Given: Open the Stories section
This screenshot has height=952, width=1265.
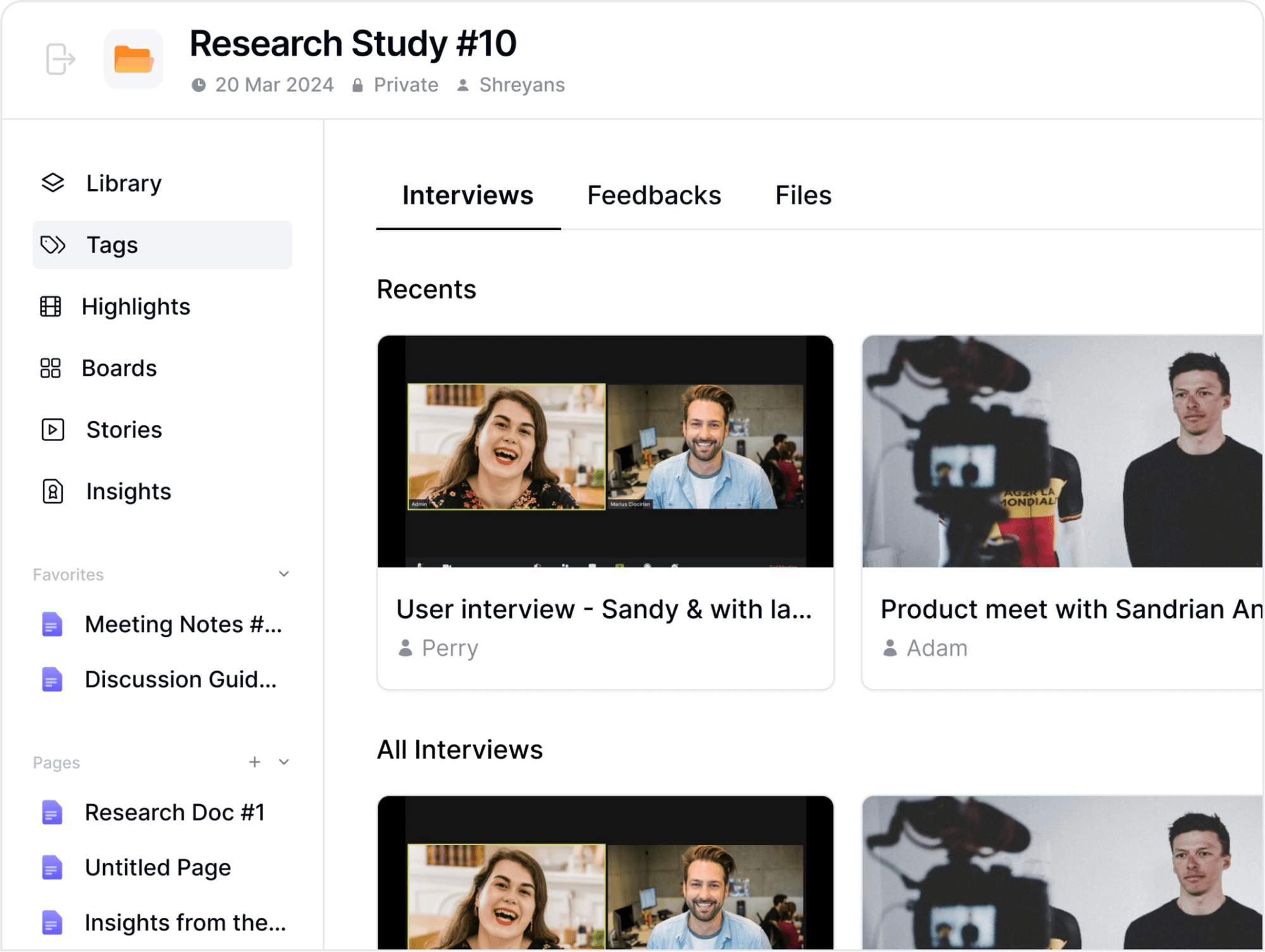Looking at the screenshot, I should pyautogui.click(x=123, y=430).
